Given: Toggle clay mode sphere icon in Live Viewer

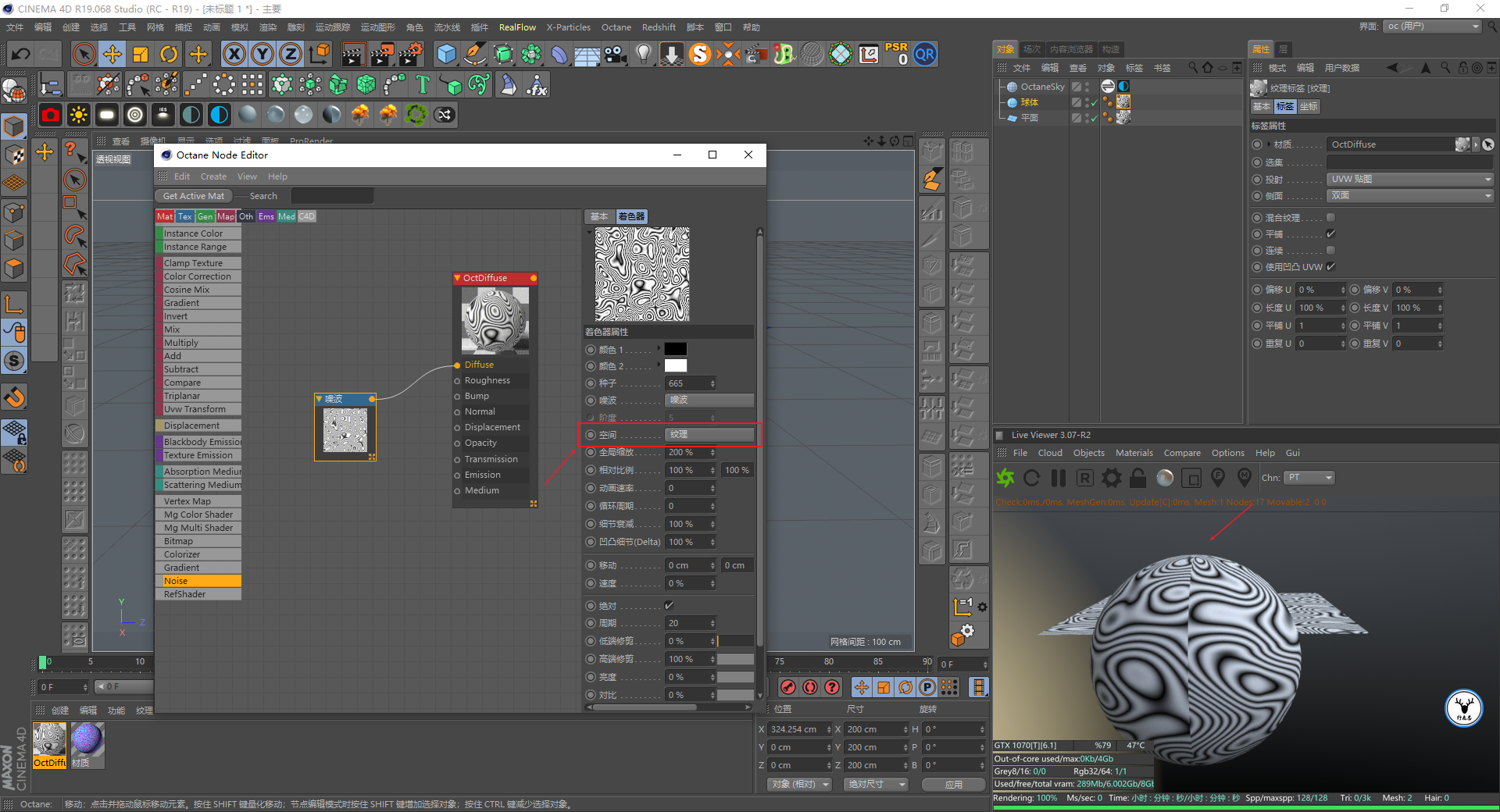Looking at the screenshot, I should point(1165,478).
